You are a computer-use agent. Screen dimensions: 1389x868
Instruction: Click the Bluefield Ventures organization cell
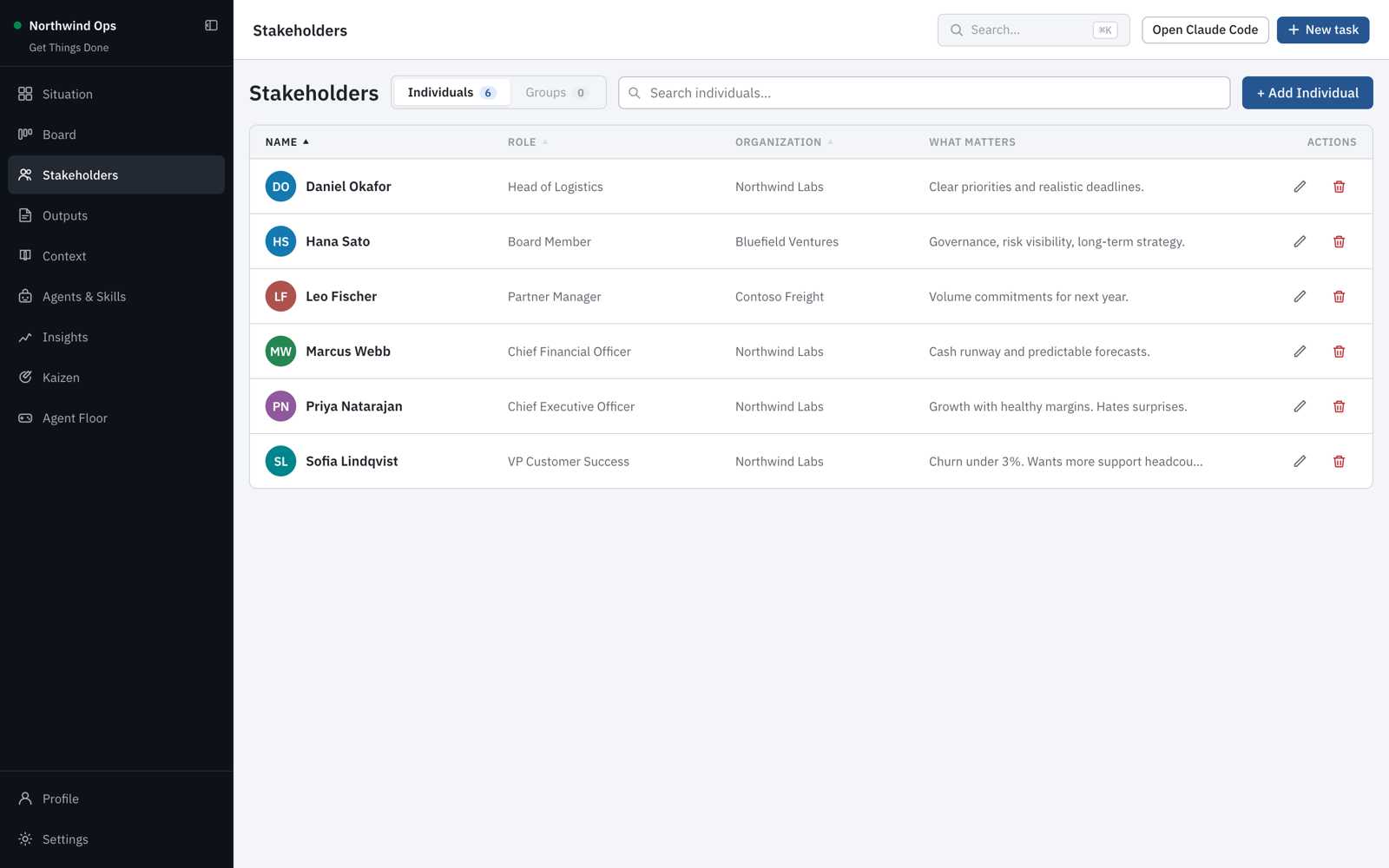(787, 241)
